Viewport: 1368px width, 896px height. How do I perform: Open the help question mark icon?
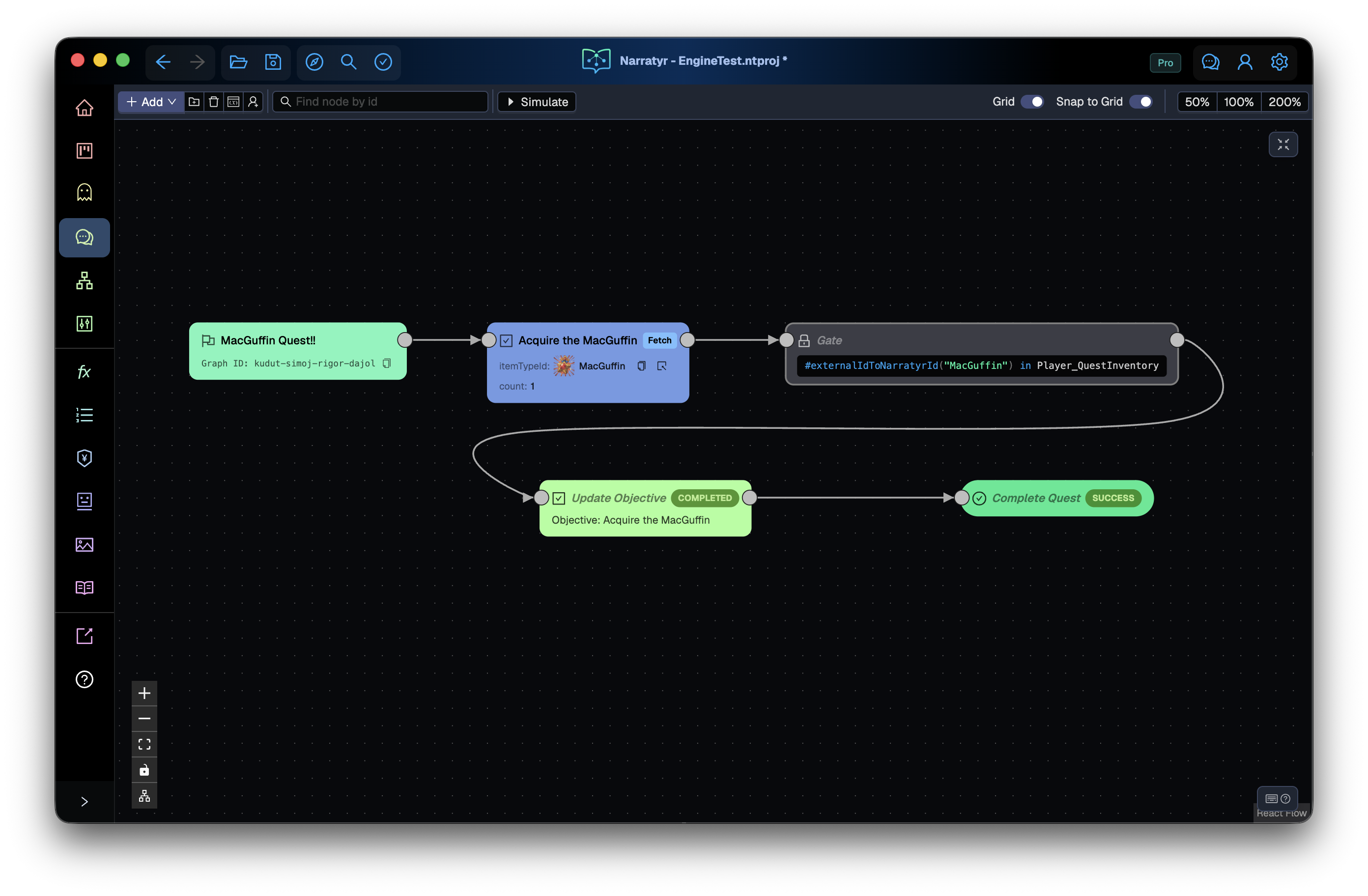(x=85, y=679)
